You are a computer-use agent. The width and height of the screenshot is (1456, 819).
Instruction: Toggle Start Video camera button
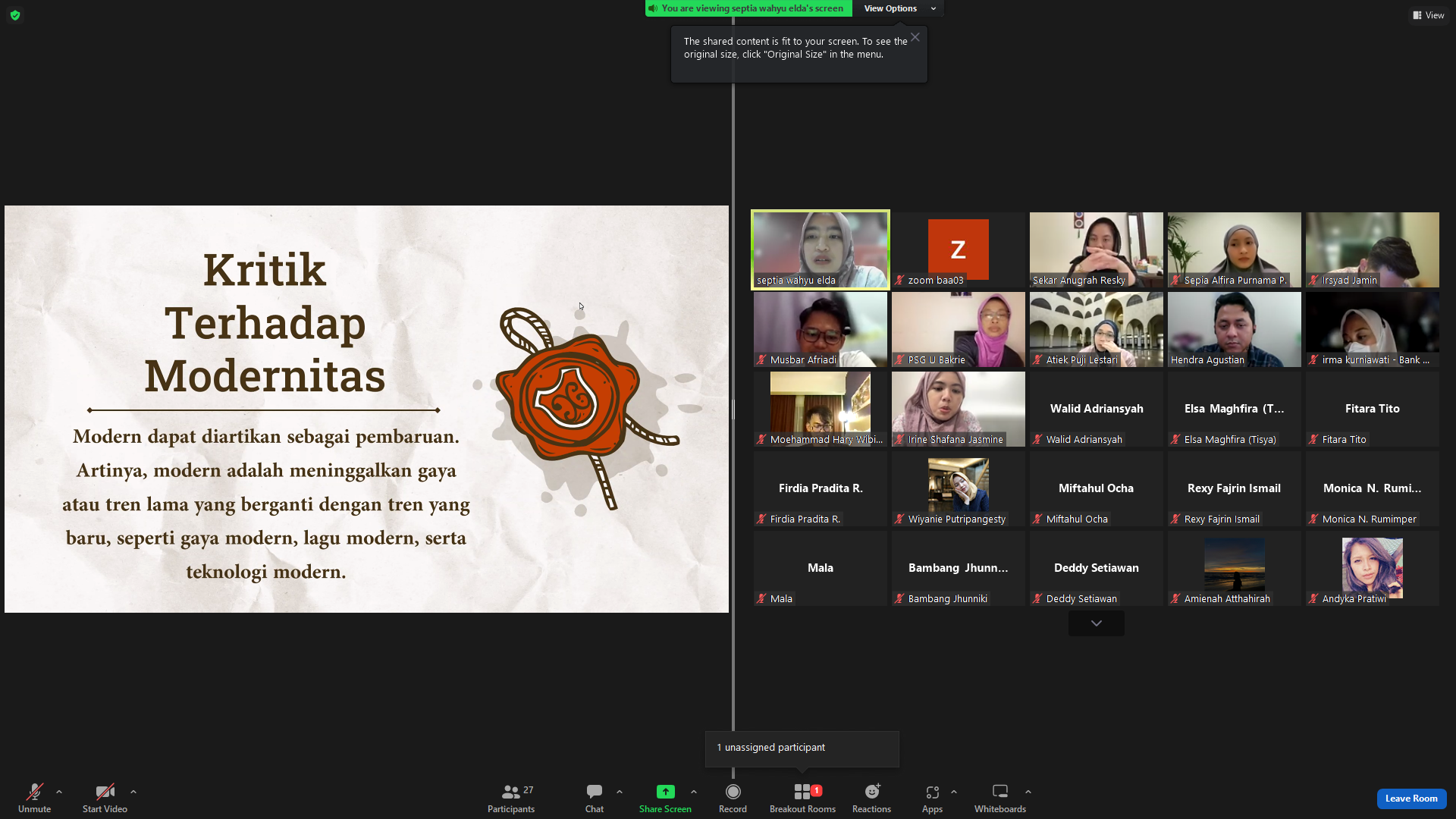point(105,798)
